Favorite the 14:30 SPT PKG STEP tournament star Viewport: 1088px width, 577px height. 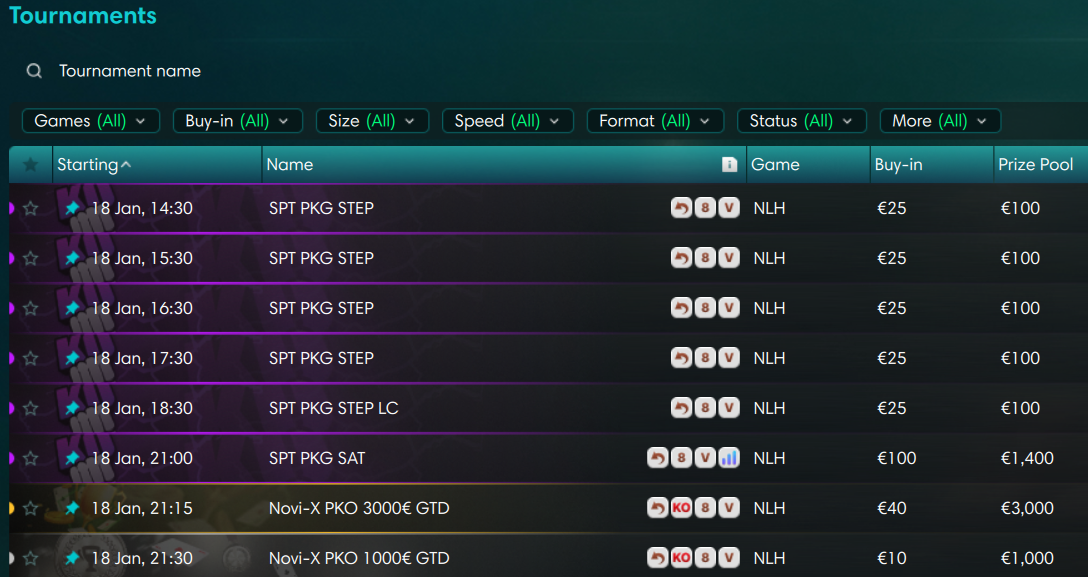pos(31,208)
